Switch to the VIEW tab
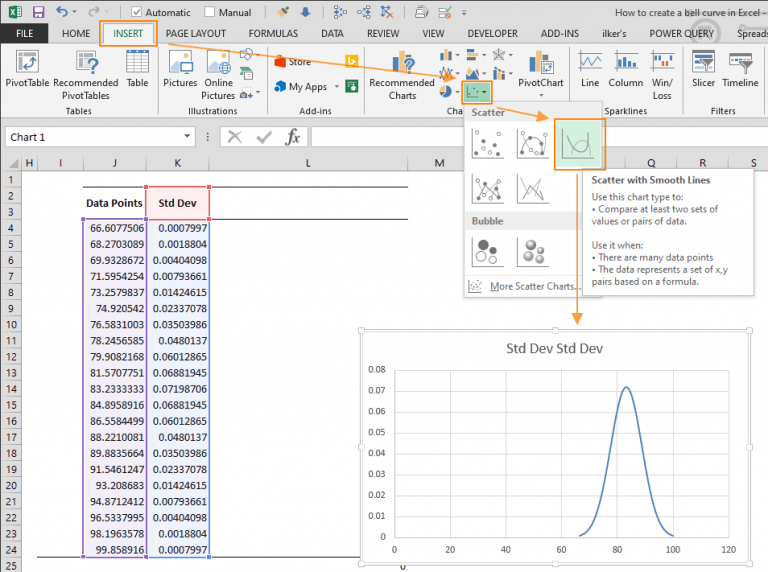This screenshot has width=768, height=572. click(x=433, y=33)
